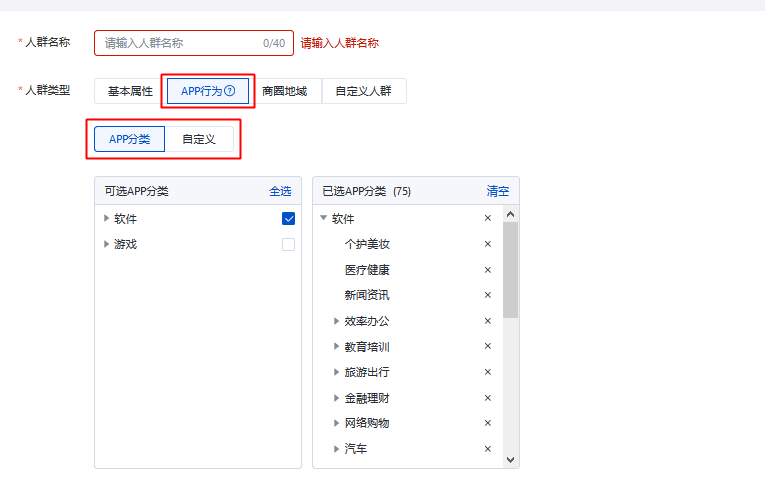This screenshot has height=479, width=765.
Task: Expand the 汽车 subcategory
Action: point(336,449)
